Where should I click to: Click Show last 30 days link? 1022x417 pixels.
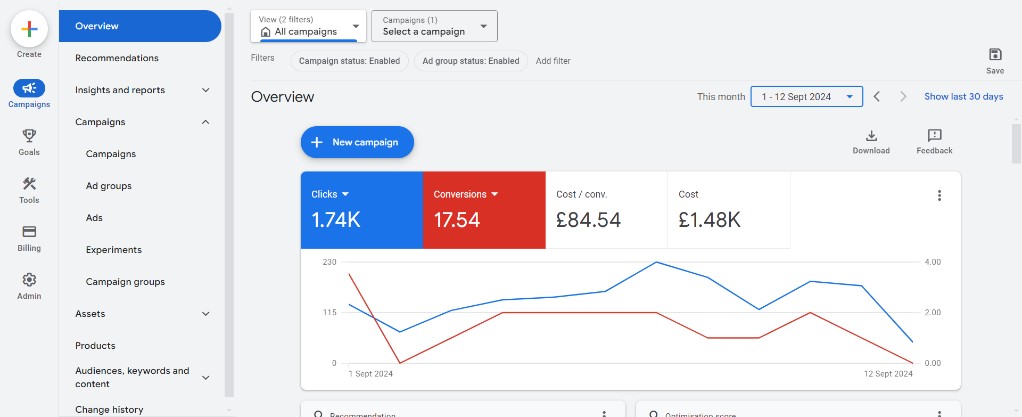click(x=963, y=97)
